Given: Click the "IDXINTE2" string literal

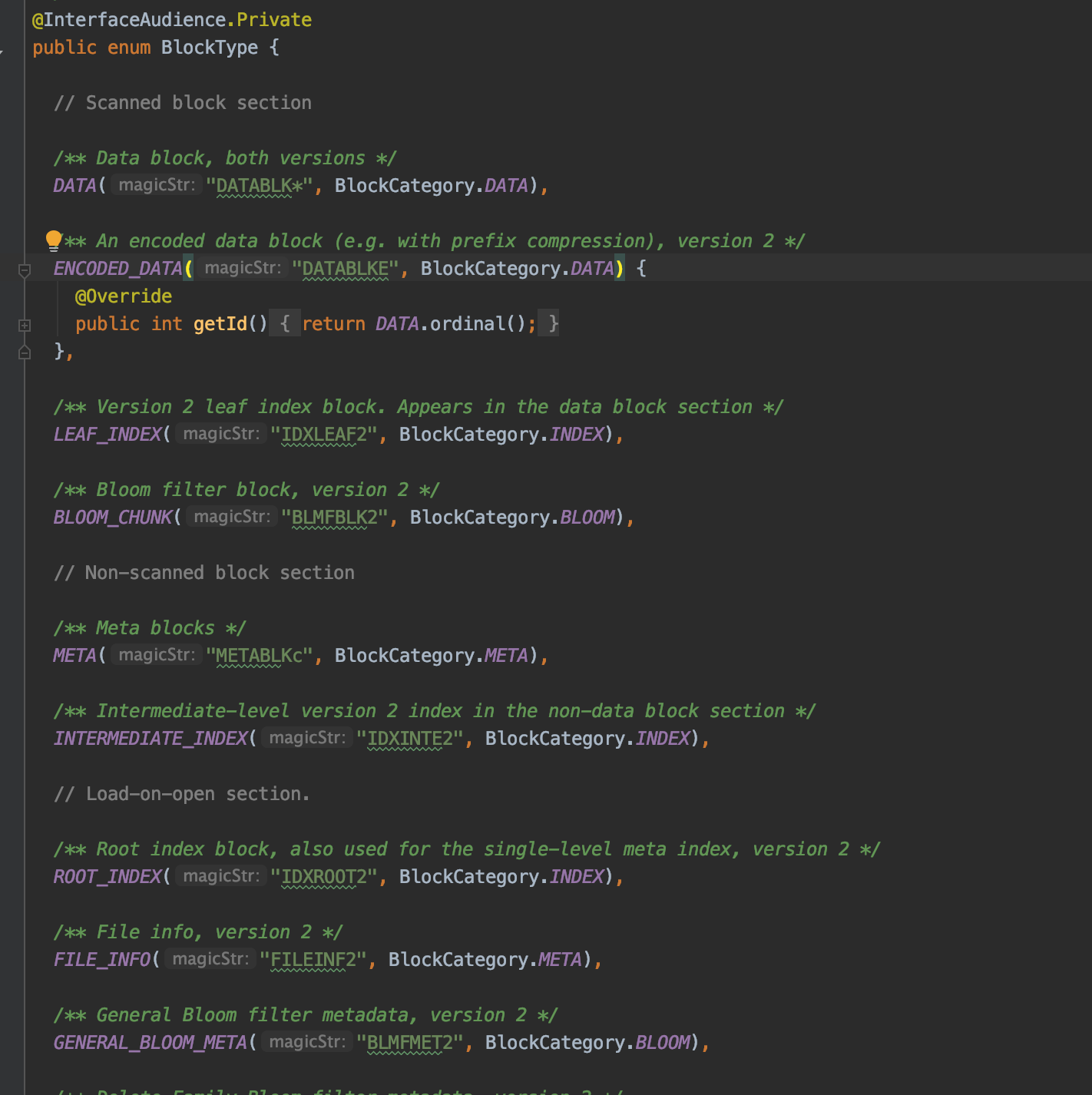Looking at the screenshot, I should click(x=409, y=739).
